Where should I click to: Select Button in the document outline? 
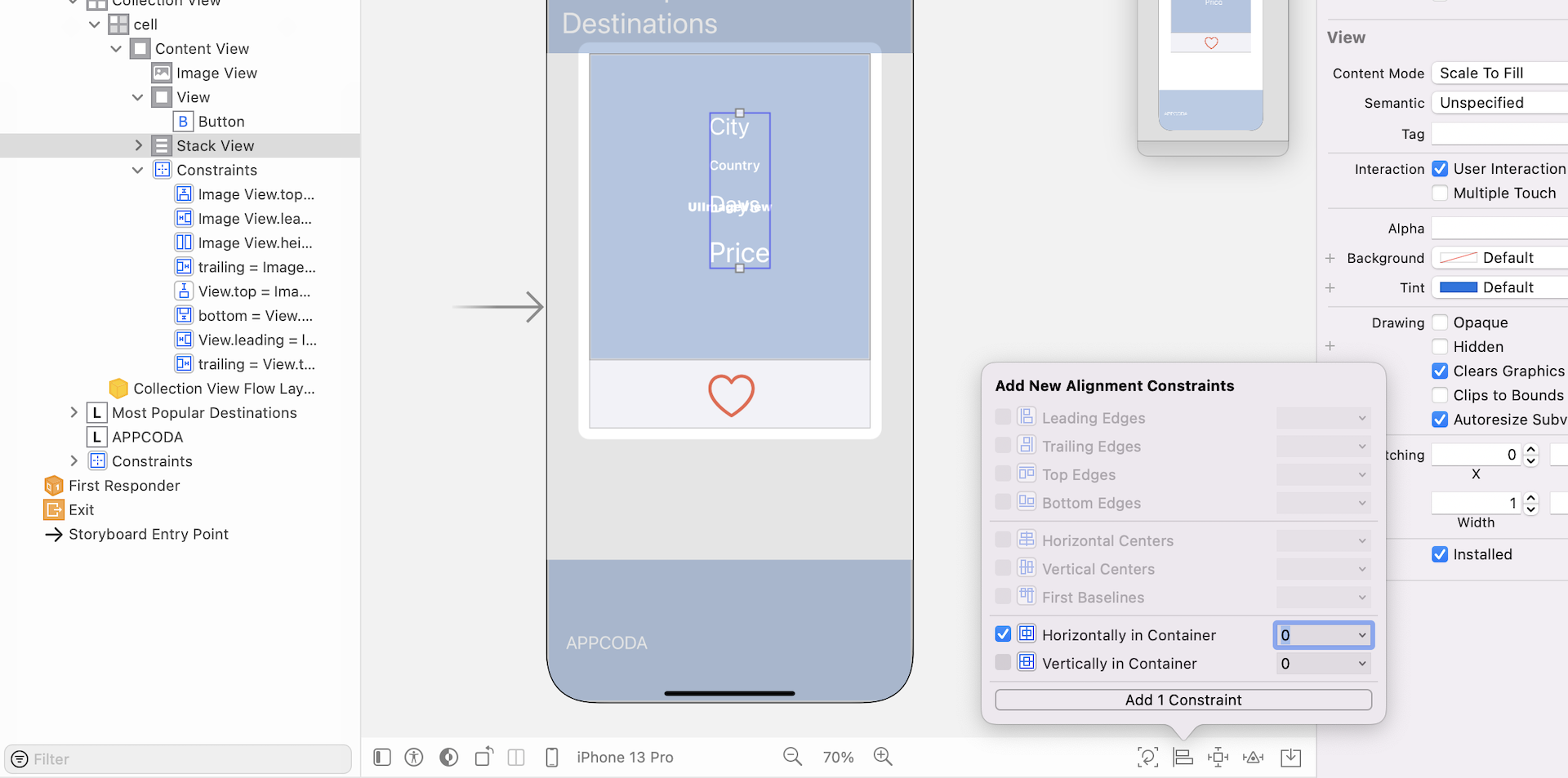click(x=220, y=122)
